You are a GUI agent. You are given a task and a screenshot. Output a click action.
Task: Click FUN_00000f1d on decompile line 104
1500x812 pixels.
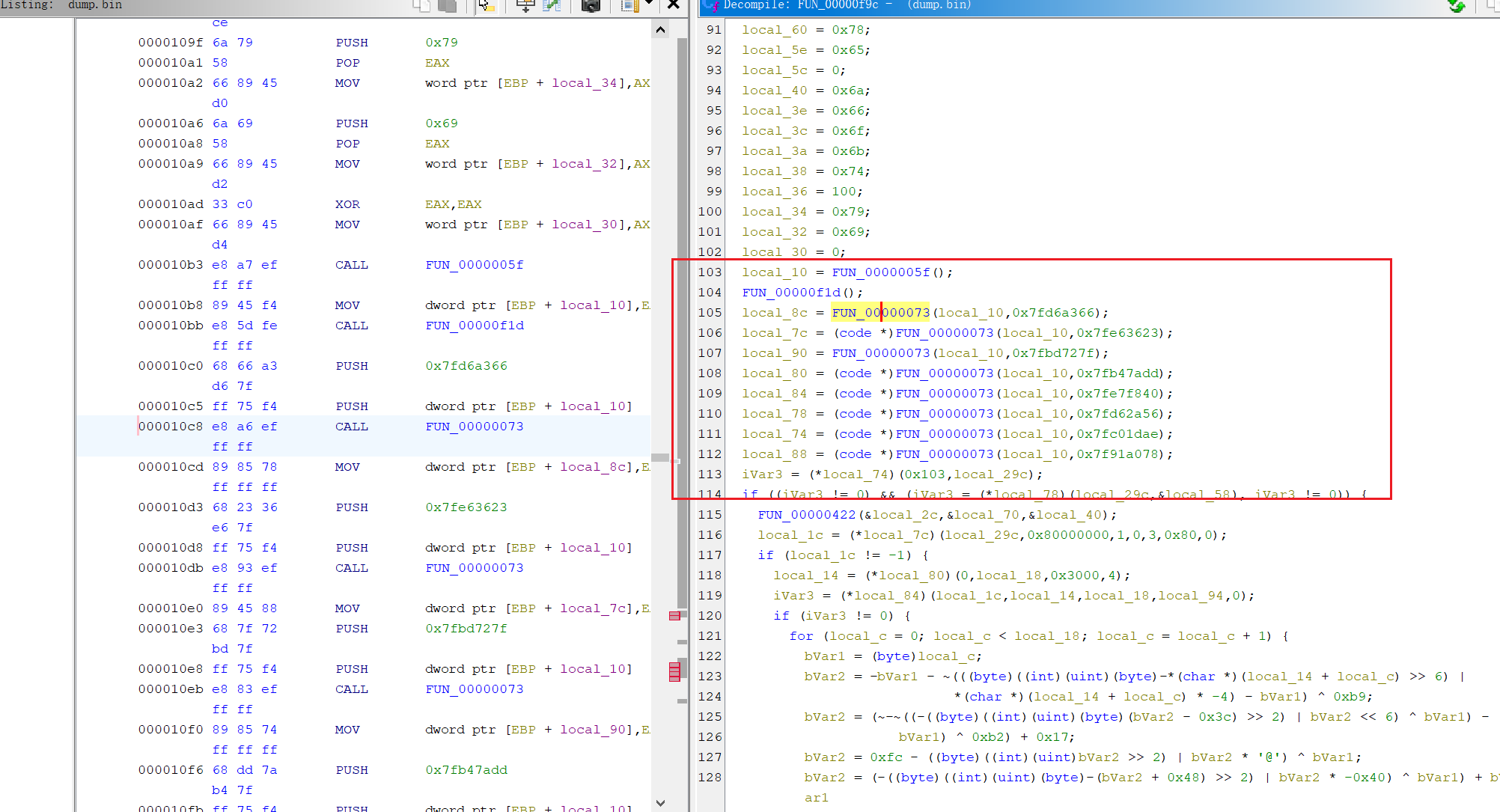(791, 293)
